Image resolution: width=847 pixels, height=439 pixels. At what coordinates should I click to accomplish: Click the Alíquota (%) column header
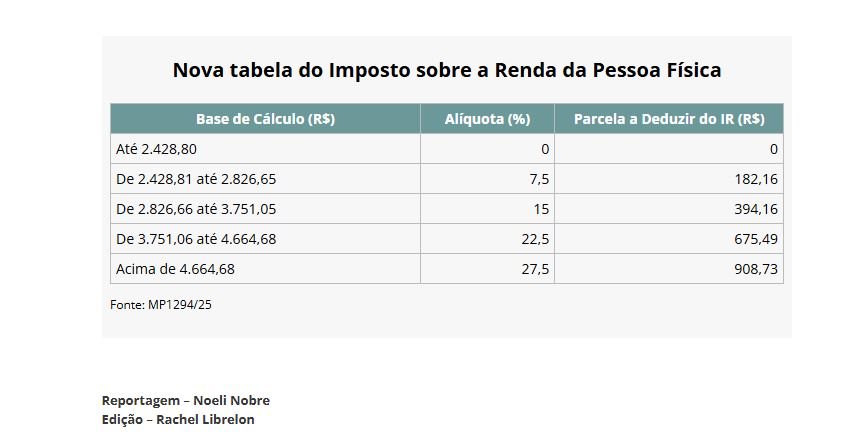tap(487, 119)
